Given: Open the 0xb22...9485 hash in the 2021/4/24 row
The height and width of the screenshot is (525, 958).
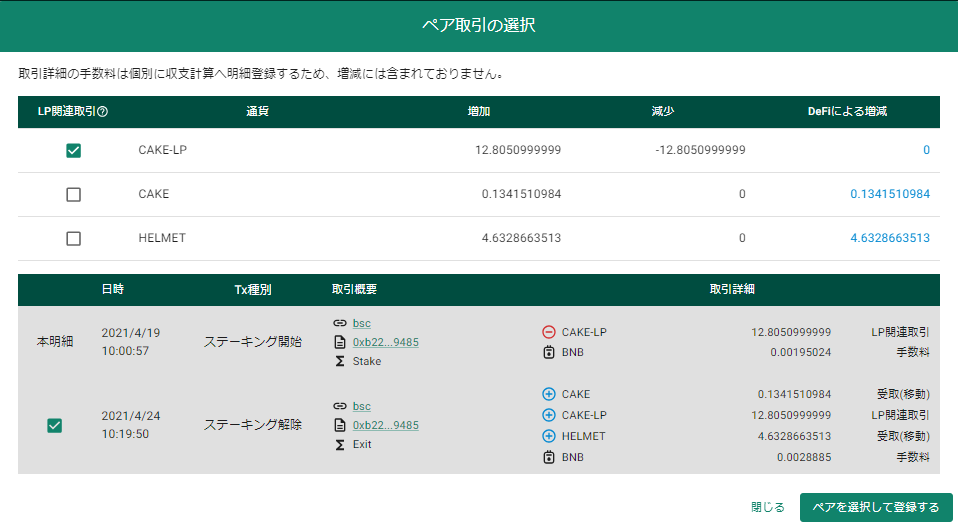Looking at the screenshot, I should click(x=386, y=425).
